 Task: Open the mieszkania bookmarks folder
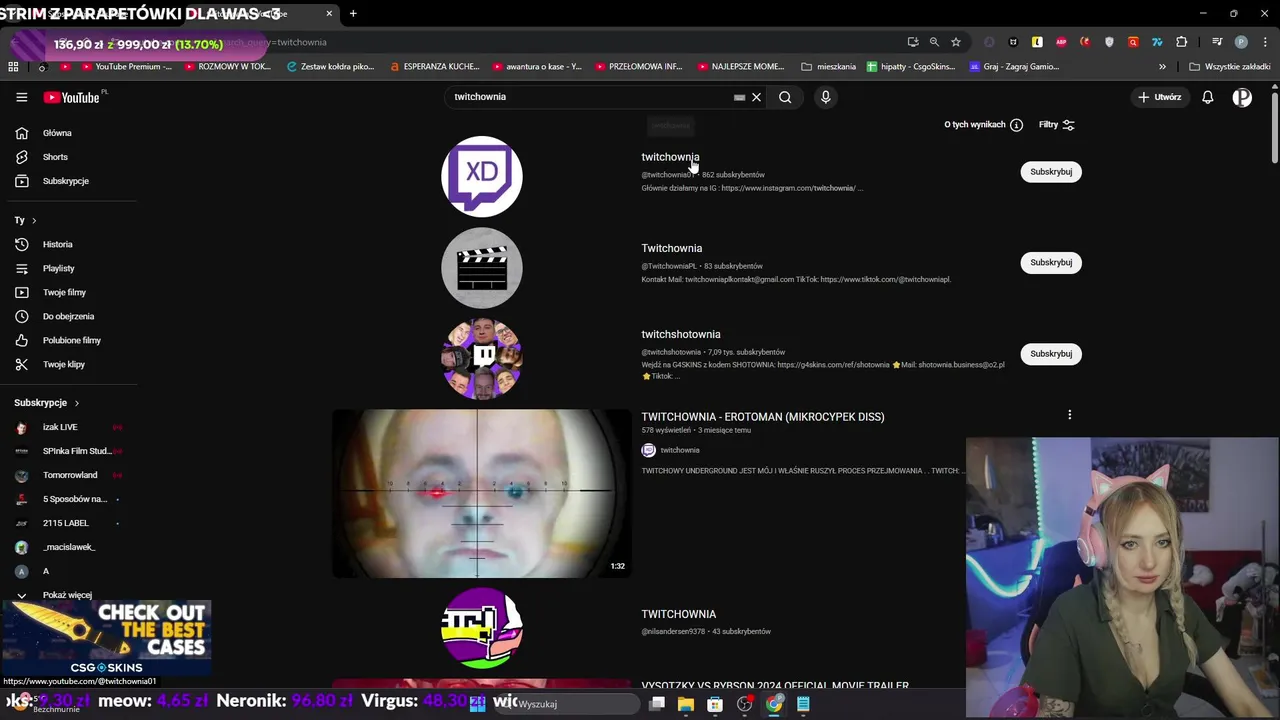828,67
